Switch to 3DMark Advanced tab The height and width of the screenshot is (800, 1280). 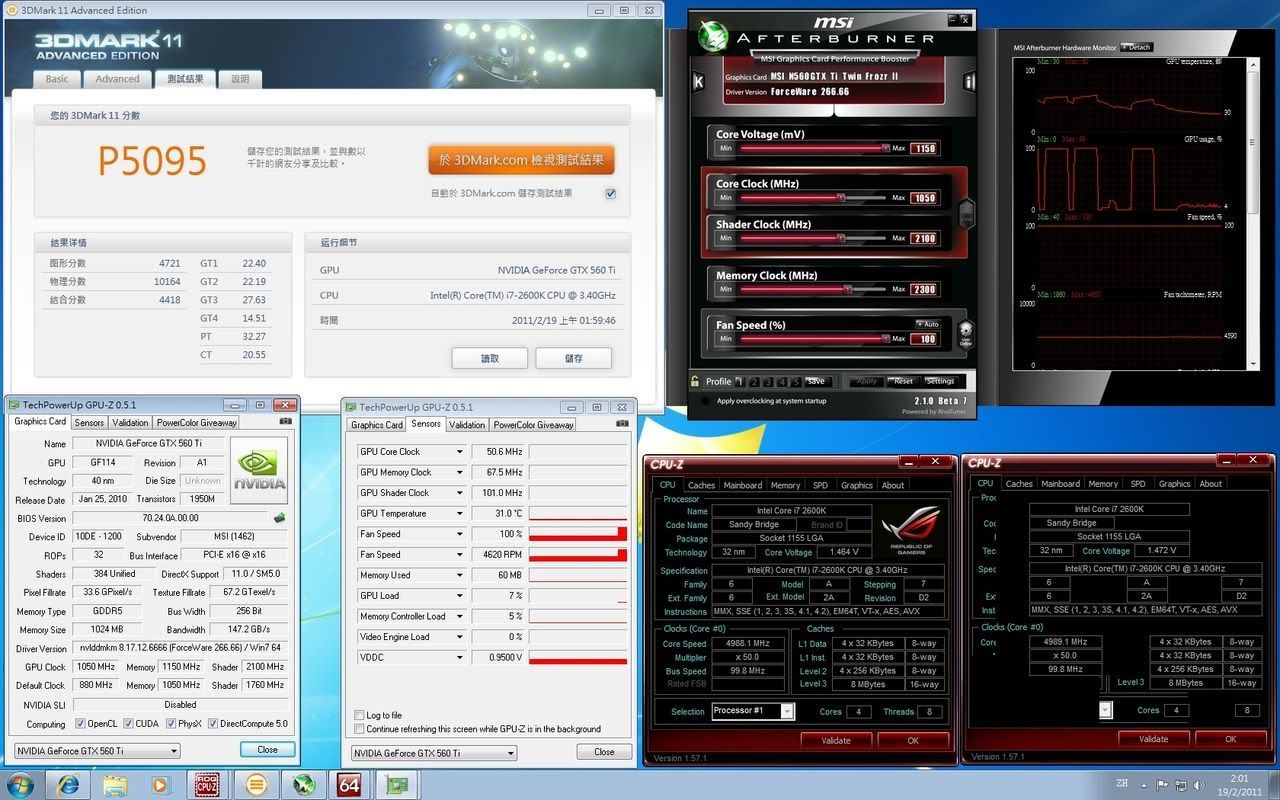[118, 79]
